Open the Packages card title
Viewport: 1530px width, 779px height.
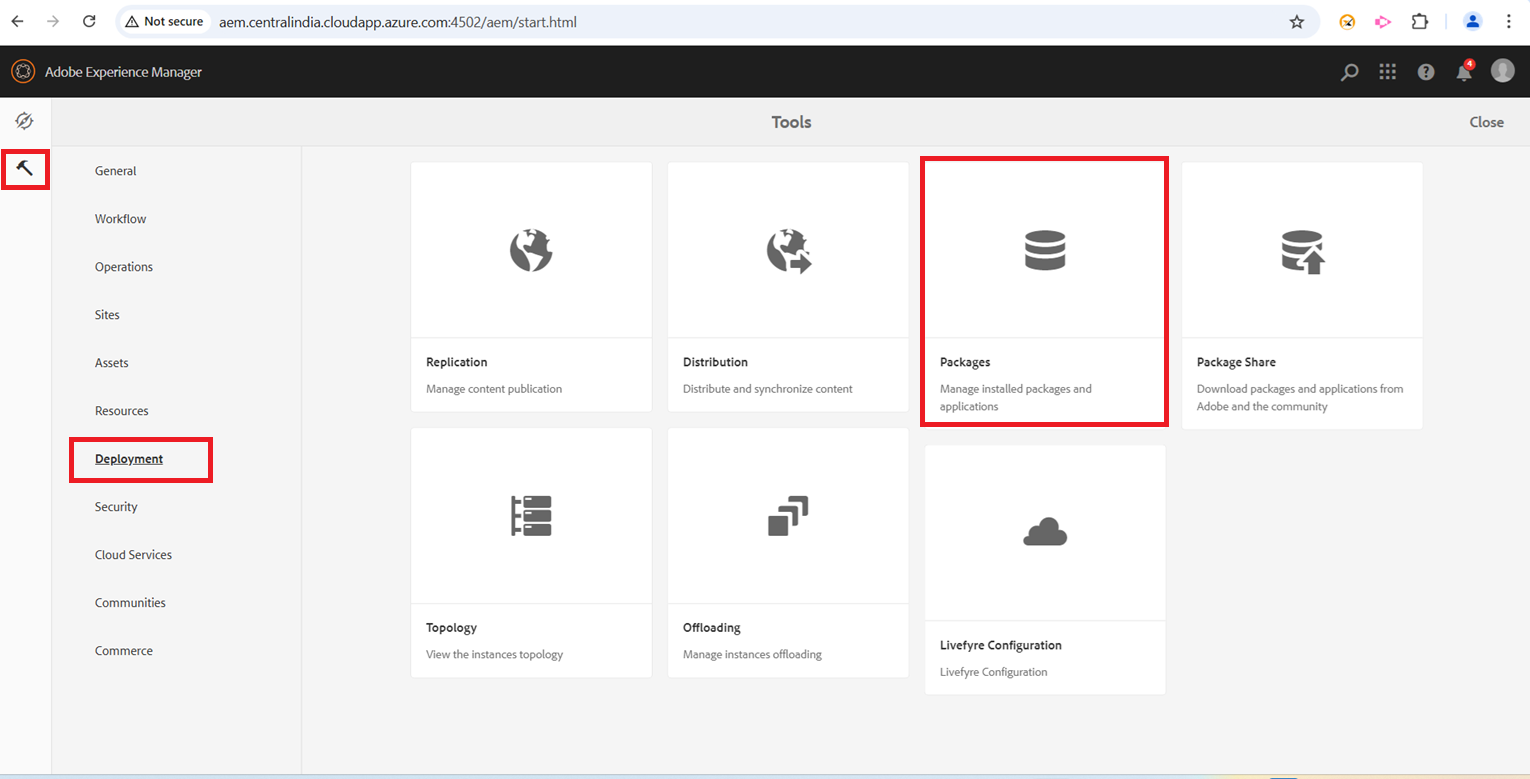(x=965, y=362)
